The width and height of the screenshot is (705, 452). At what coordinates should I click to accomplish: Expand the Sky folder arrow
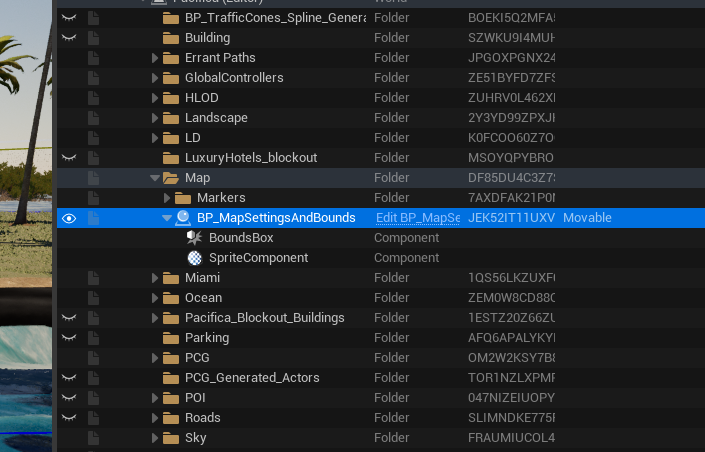point(155,438)
